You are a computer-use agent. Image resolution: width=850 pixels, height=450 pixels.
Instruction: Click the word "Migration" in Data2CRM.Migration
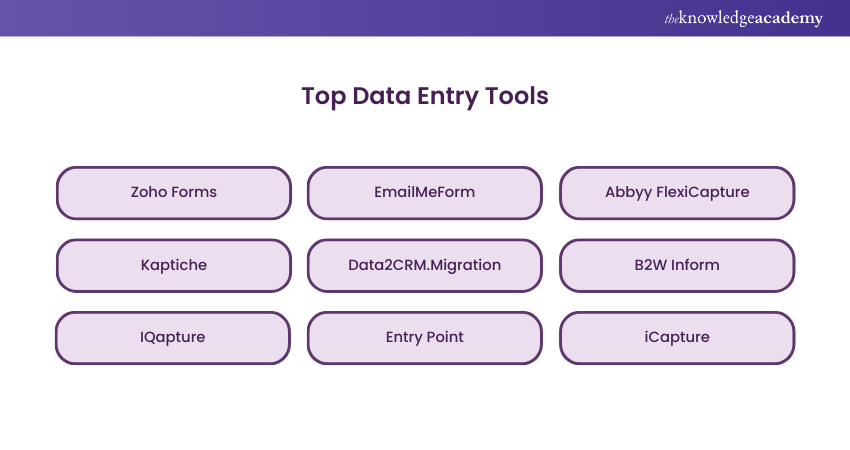(467, 265)
